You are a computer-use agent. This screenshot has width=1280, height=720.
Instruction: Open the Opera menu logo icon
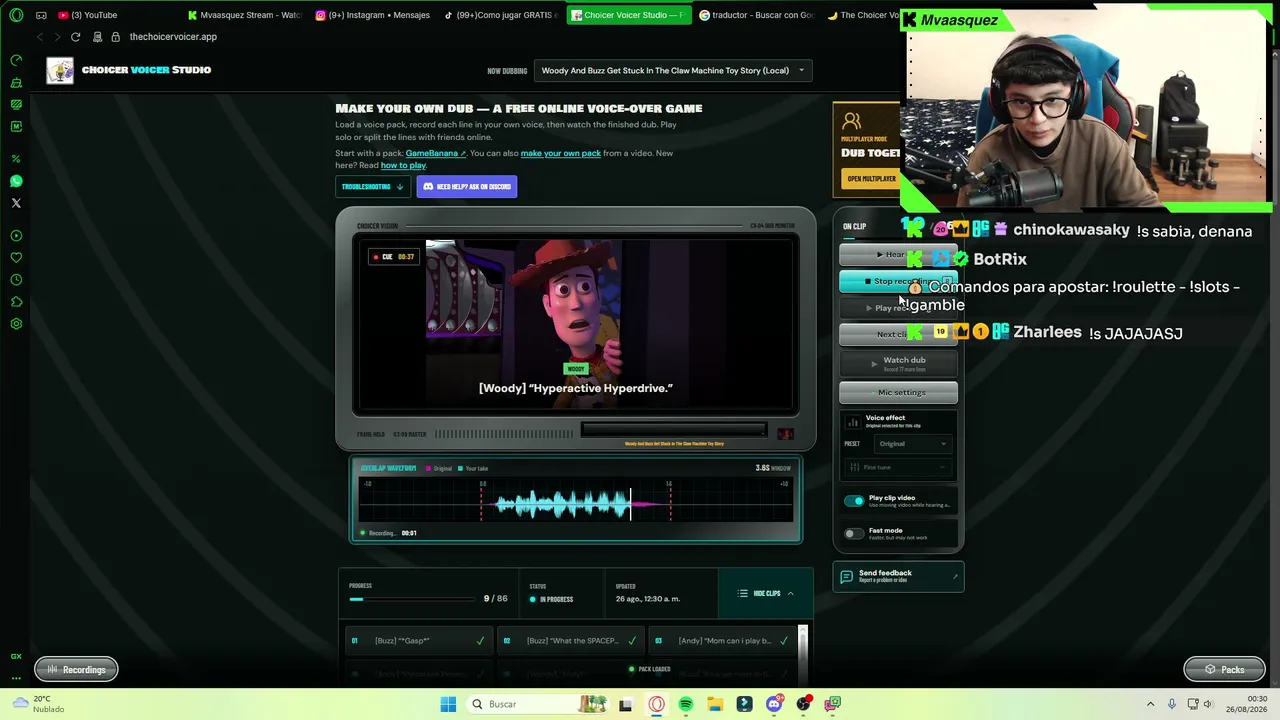click(x=16, y=15)
